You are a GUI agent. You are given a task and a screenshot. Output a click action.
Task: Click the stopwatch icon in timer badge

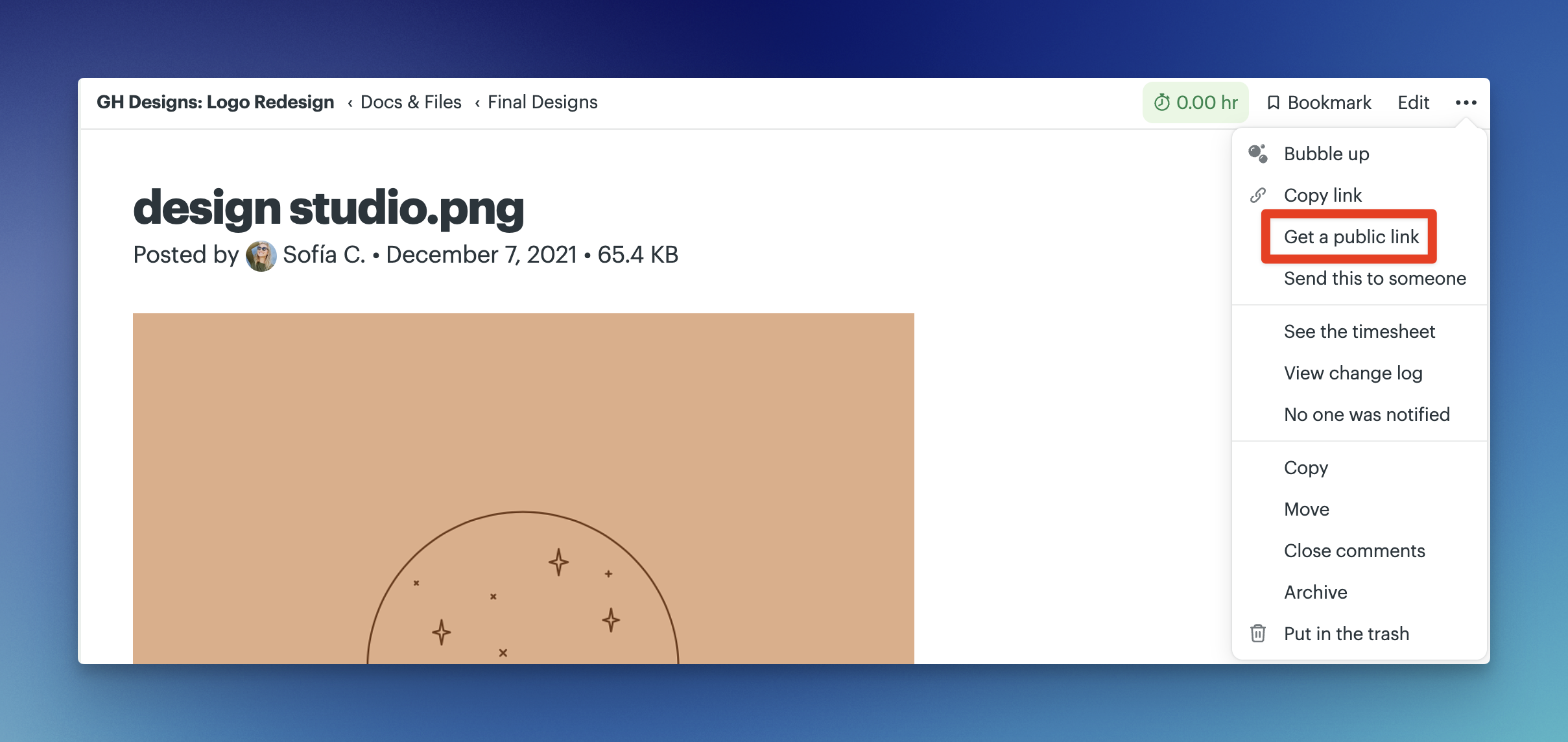pyautogui.click(x=1162, y=102)
